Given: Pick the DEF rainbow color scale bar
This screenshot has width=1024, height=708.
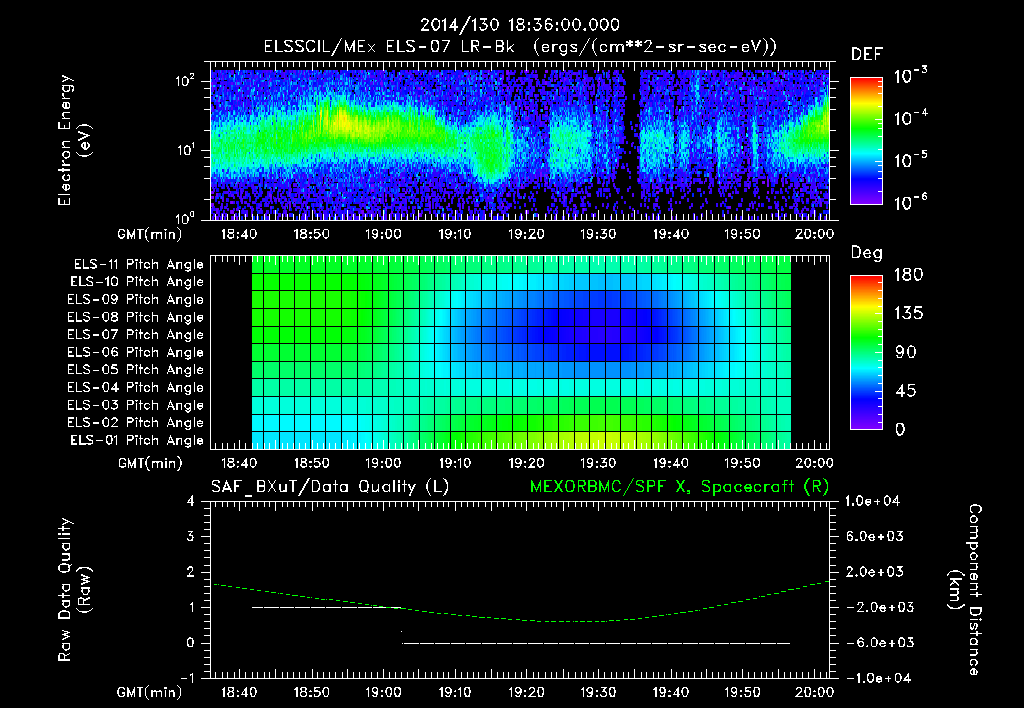Looking at the screenshot, I should [x=866, y=141].
